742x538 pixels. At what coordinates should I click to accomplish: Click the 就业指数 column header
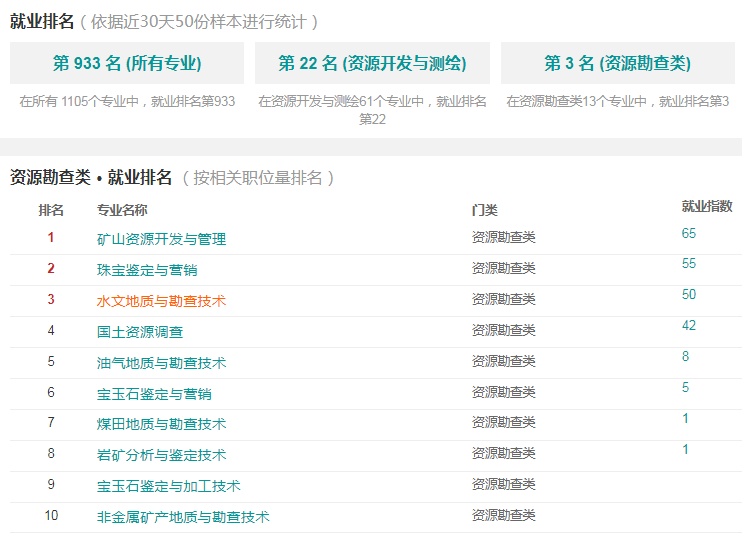click(x=707, y=206)
